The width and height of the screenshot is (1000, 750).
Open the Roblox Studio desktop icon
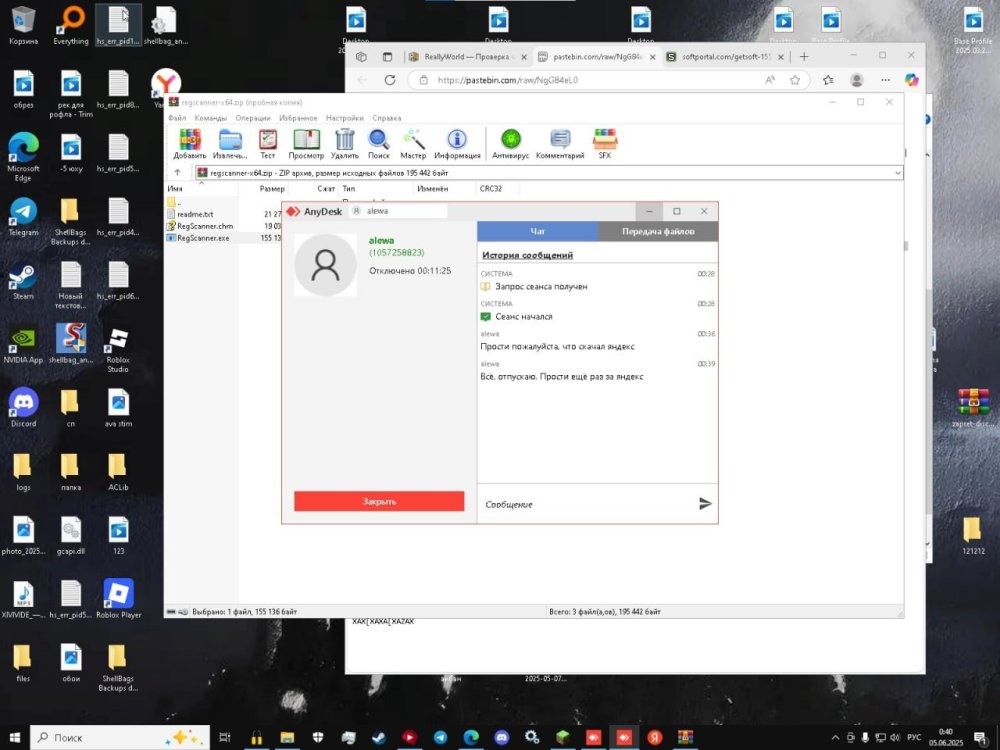point(118,349)
